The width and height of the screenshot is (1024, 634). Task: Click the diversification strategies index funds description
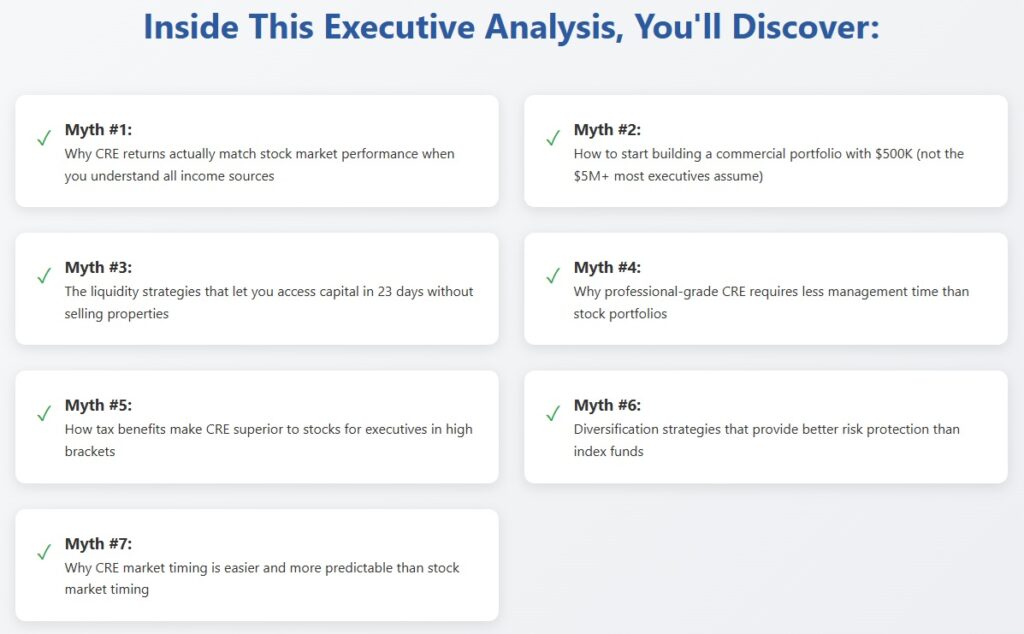tap(766, 440)
